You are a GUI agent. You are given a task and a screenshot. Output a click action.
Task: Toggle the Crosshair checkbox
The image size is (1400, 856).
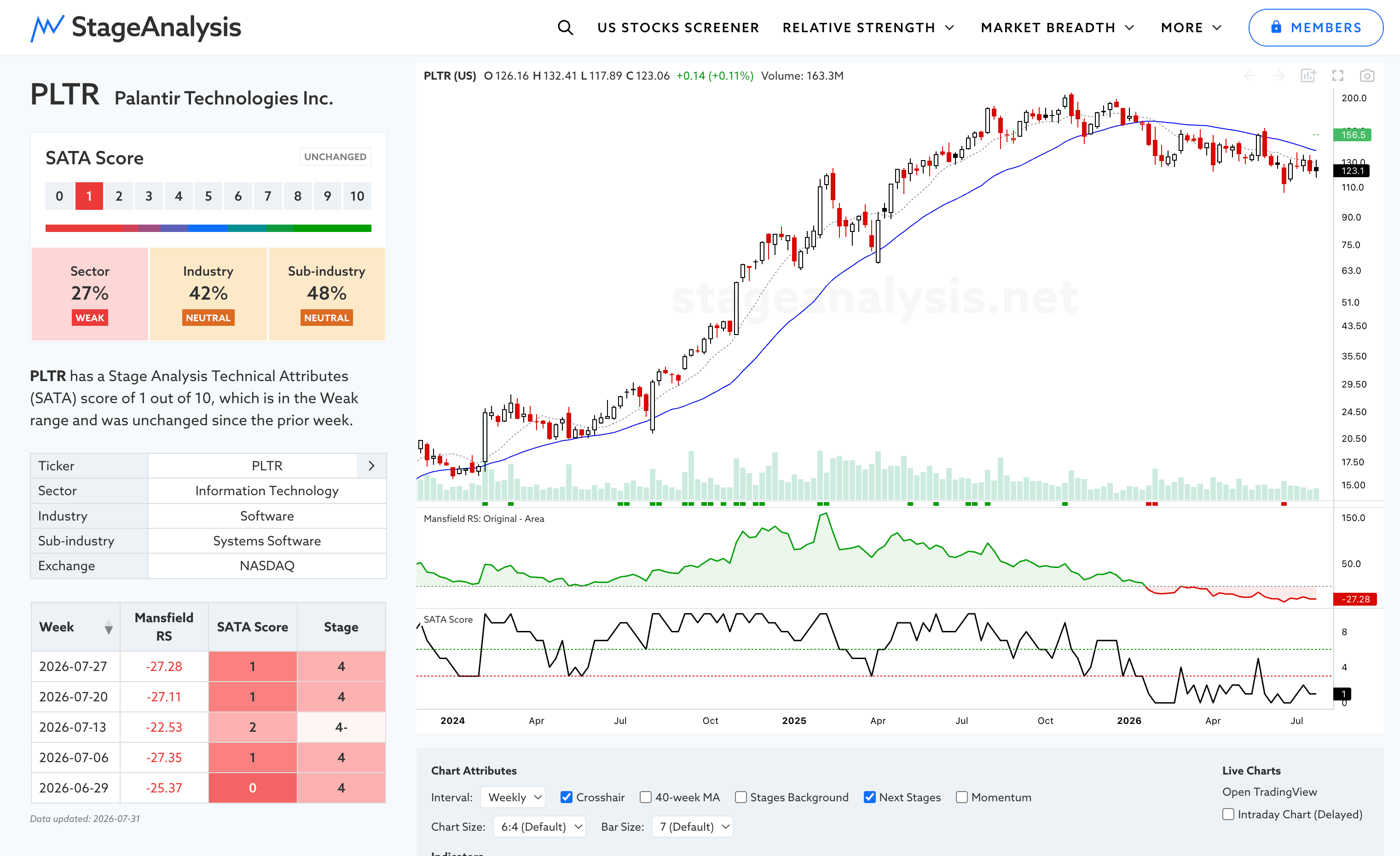[x=567, y=797]
